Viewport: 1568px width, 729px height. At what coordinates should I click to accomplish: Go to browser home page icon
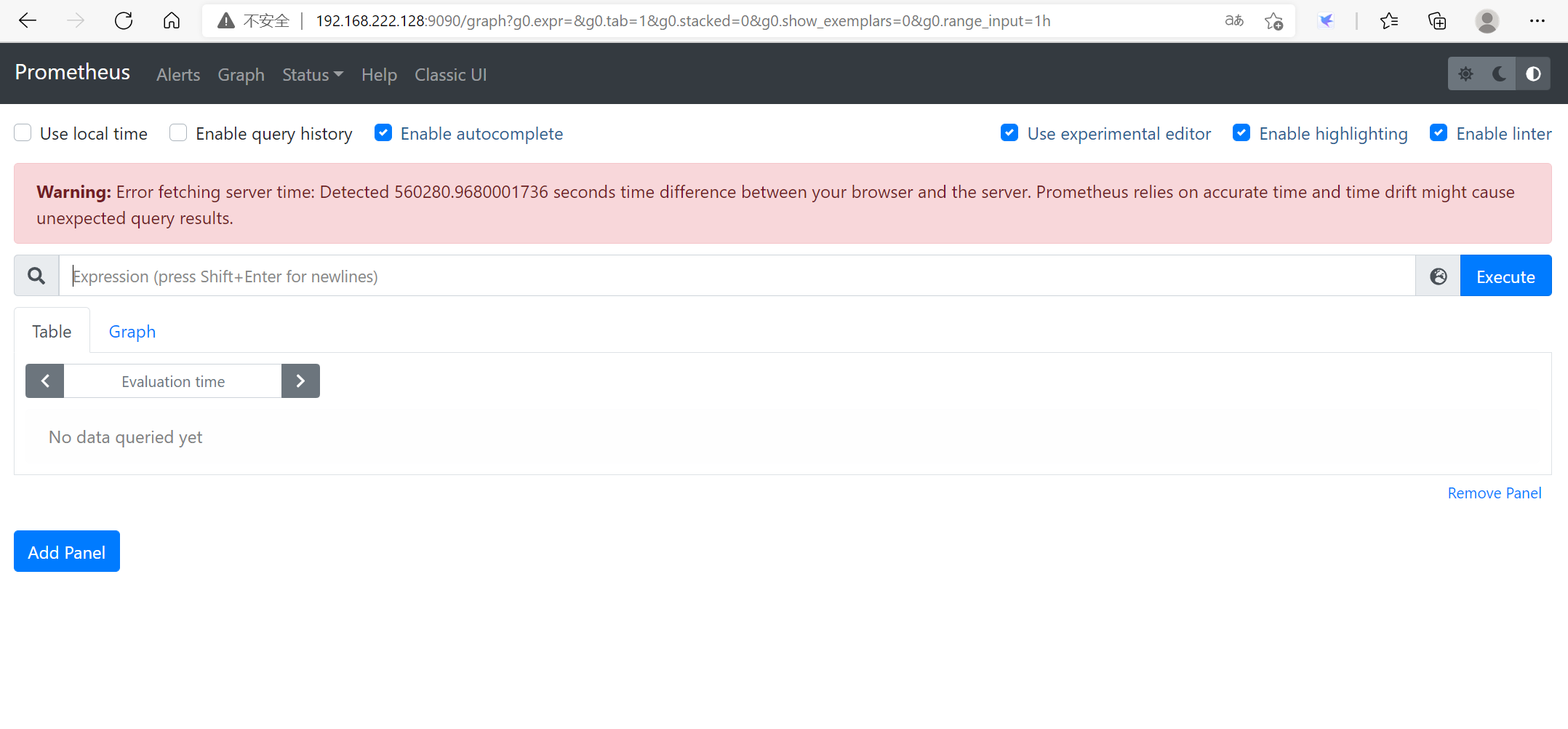click(x=172, y=20)
